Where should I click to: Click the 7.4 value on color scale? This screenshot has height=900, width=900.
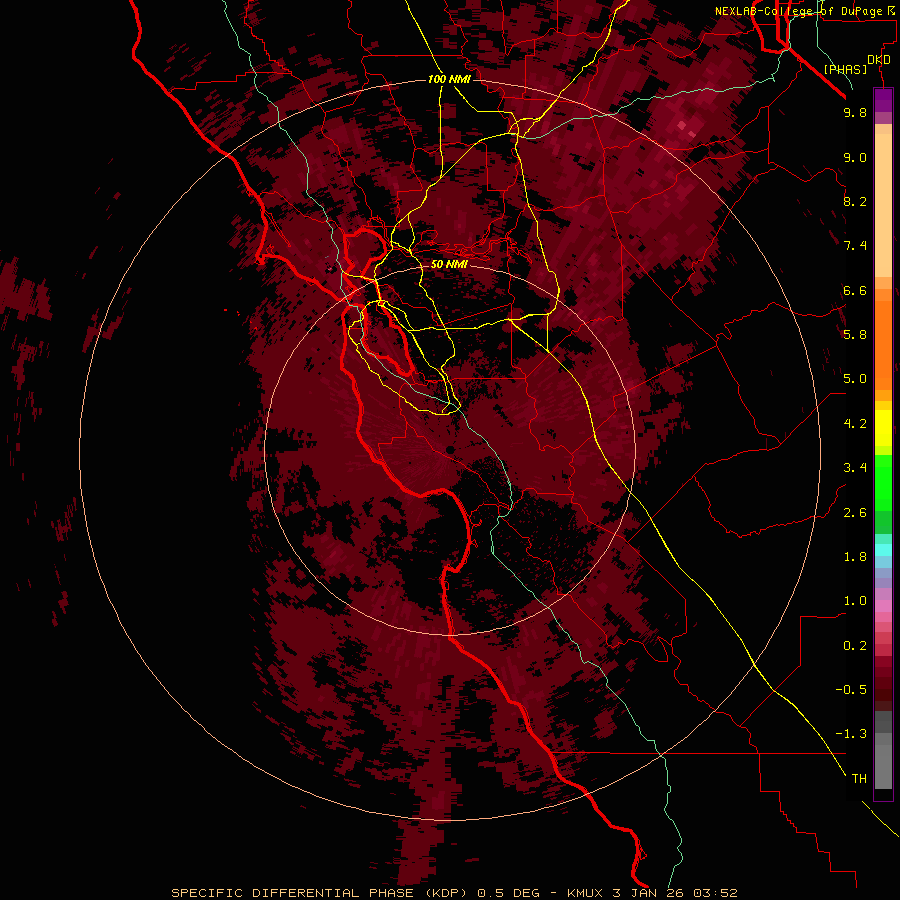click(855, 246)
